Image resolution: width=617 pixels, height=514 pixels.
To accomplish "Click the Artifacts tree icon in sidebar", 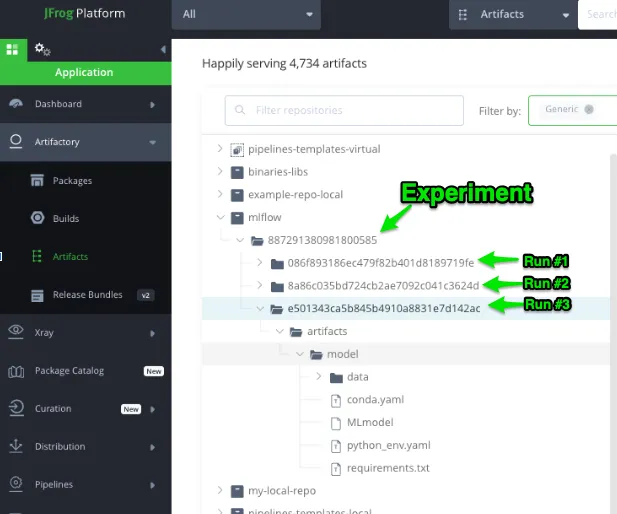I will pos(37,256).
